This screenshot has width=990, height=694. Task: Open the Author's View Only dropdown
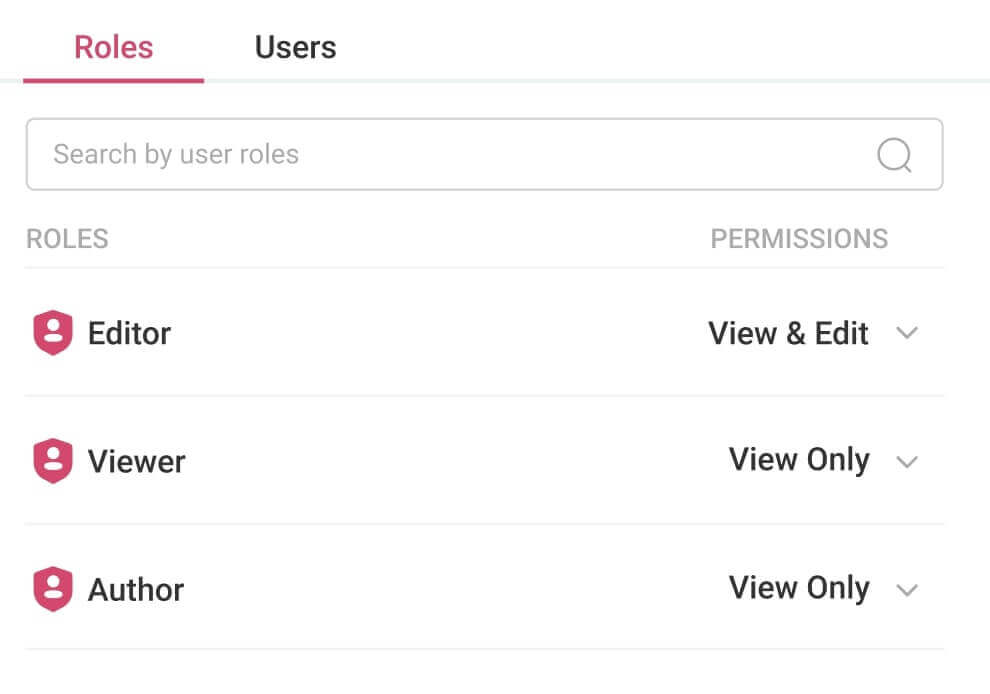coord(798,588)
